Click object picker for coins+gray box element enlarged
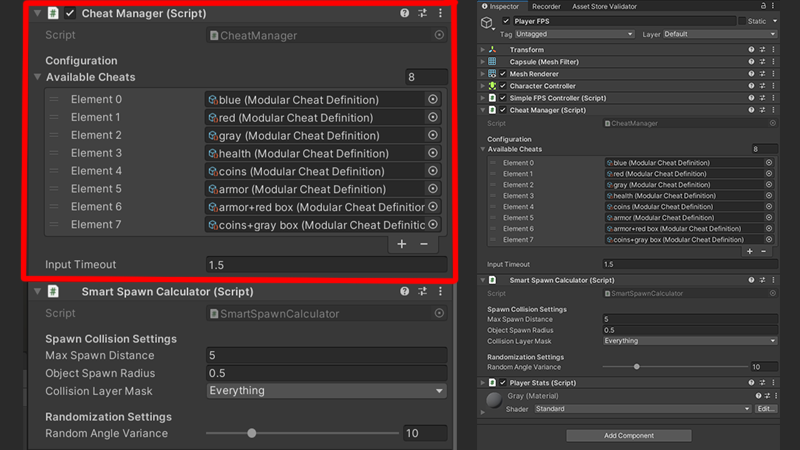 pos(433,224)
